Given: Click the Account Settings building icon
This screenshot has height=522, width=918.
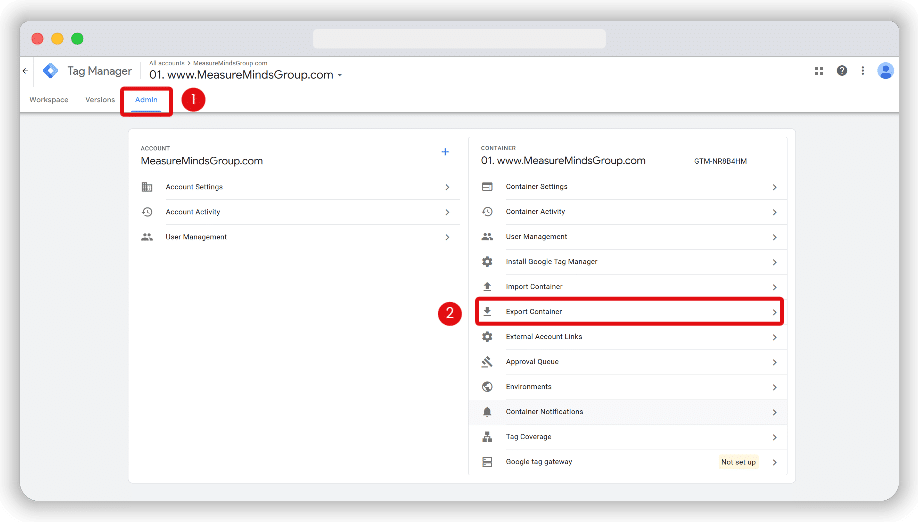Looking at the screenshot, I should [x=147, y=187].
